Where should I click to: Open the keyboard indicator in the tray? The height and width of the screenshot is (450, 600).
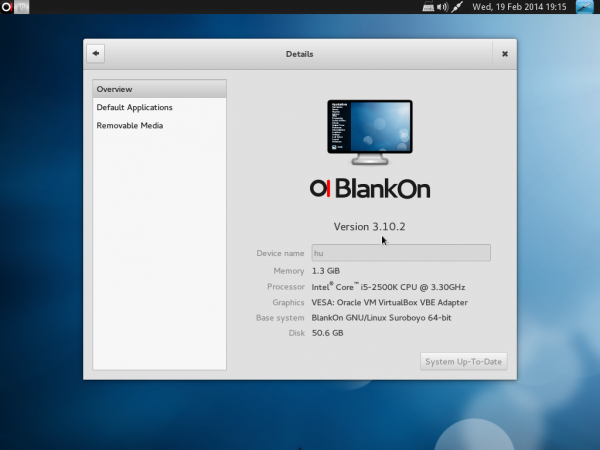coord(428,7)
